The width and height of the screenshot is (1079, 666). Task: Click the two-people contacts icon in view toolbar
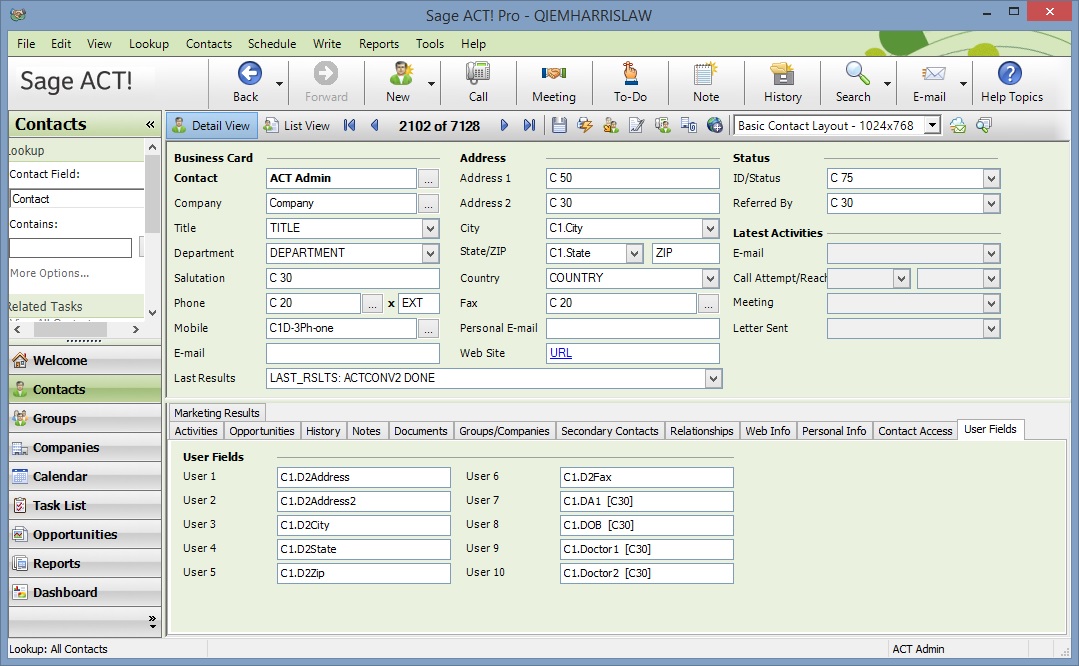pyautogui.click(x=610, y=125)
